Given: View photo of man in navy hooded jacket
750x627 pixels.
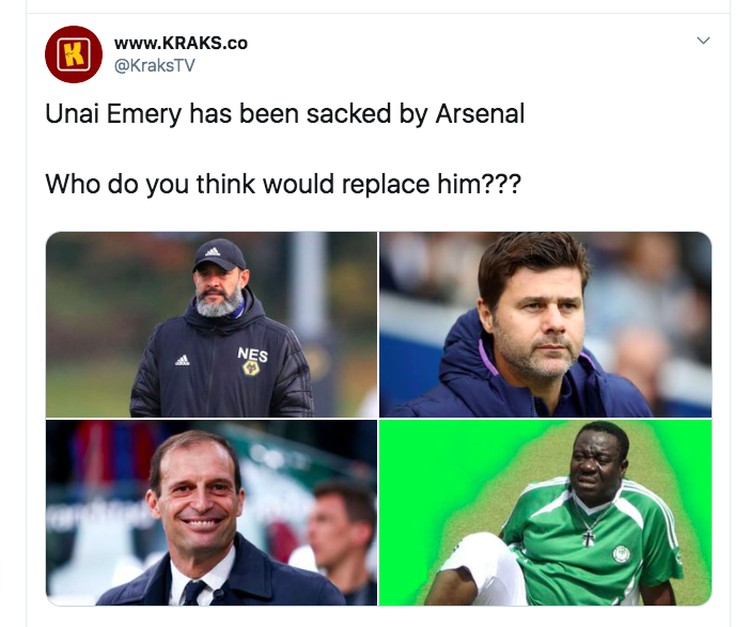Looking at the screenshot, I should (545, 324).
